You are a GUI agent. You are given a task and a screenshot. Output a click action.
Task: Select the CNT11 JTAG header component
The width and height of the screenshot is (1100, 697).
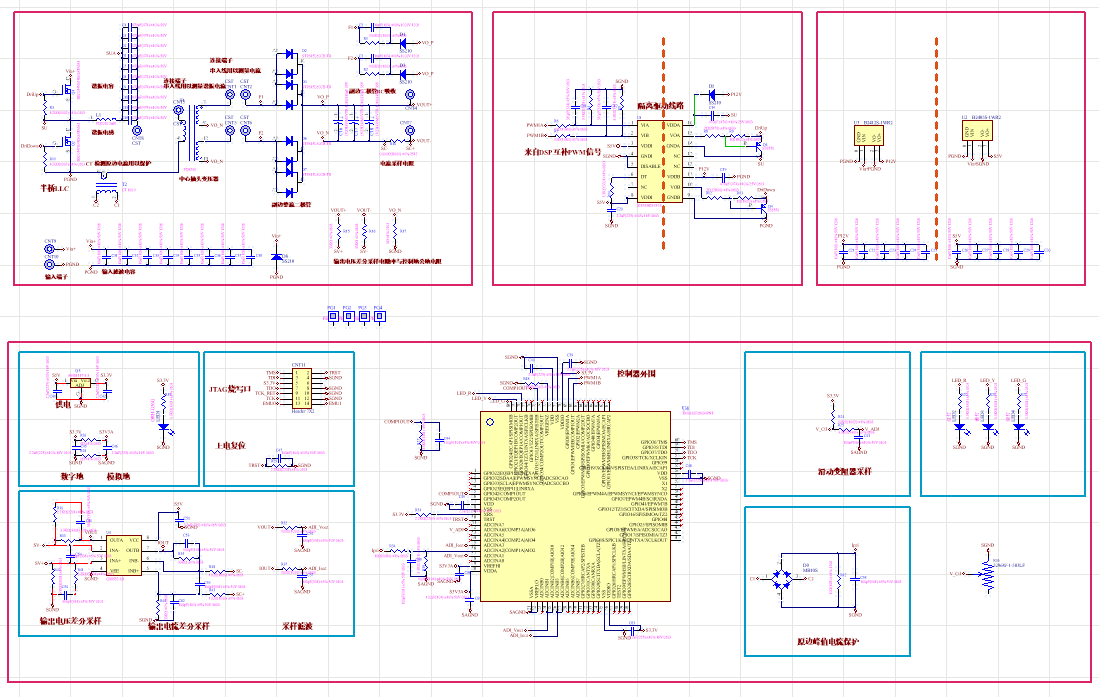(302, 388)
